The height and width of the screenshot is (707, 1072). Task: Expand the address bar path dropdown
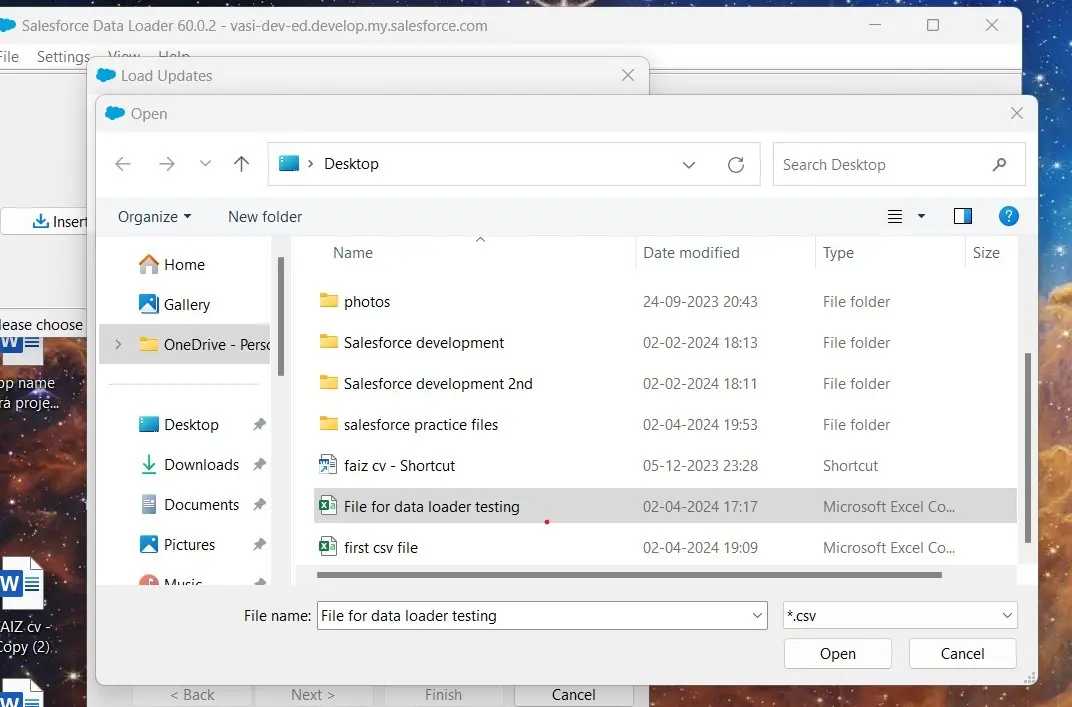click(x=689, y=165)
